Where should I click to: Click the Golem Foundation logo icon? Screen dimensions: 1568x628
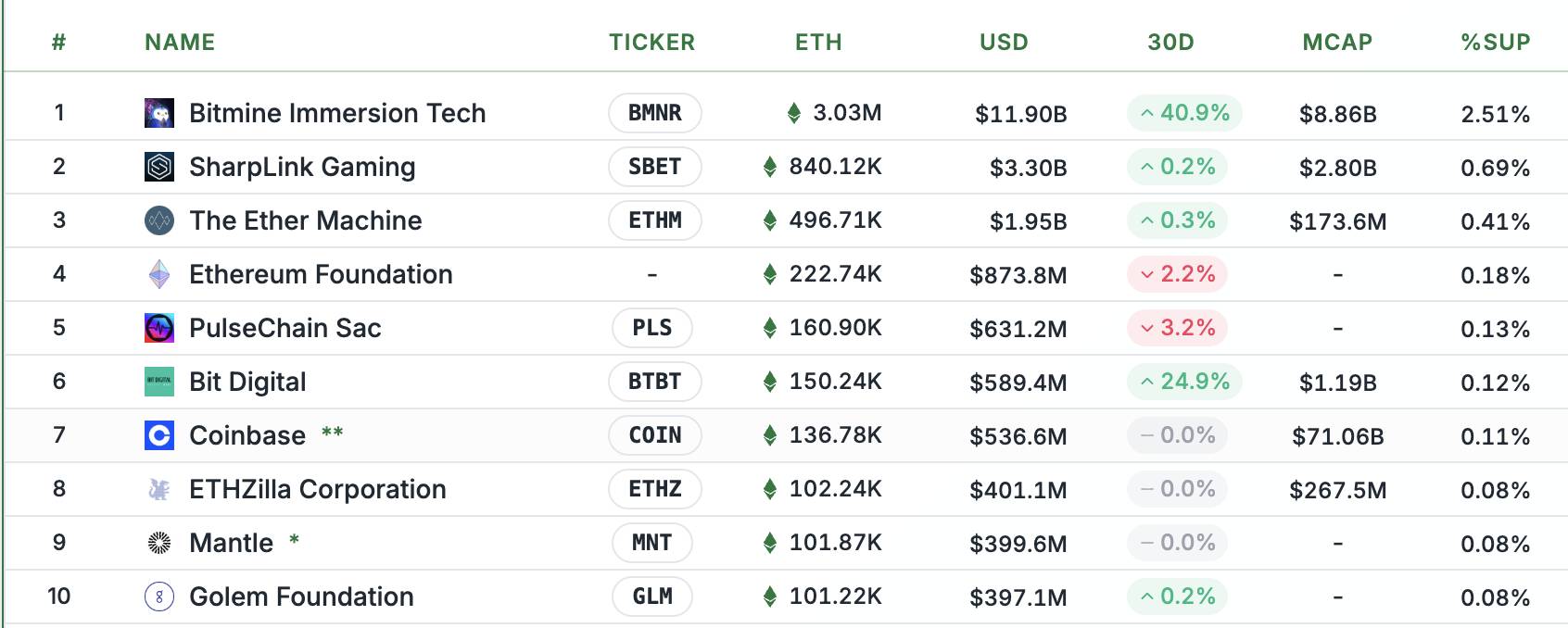coord(159,597)
